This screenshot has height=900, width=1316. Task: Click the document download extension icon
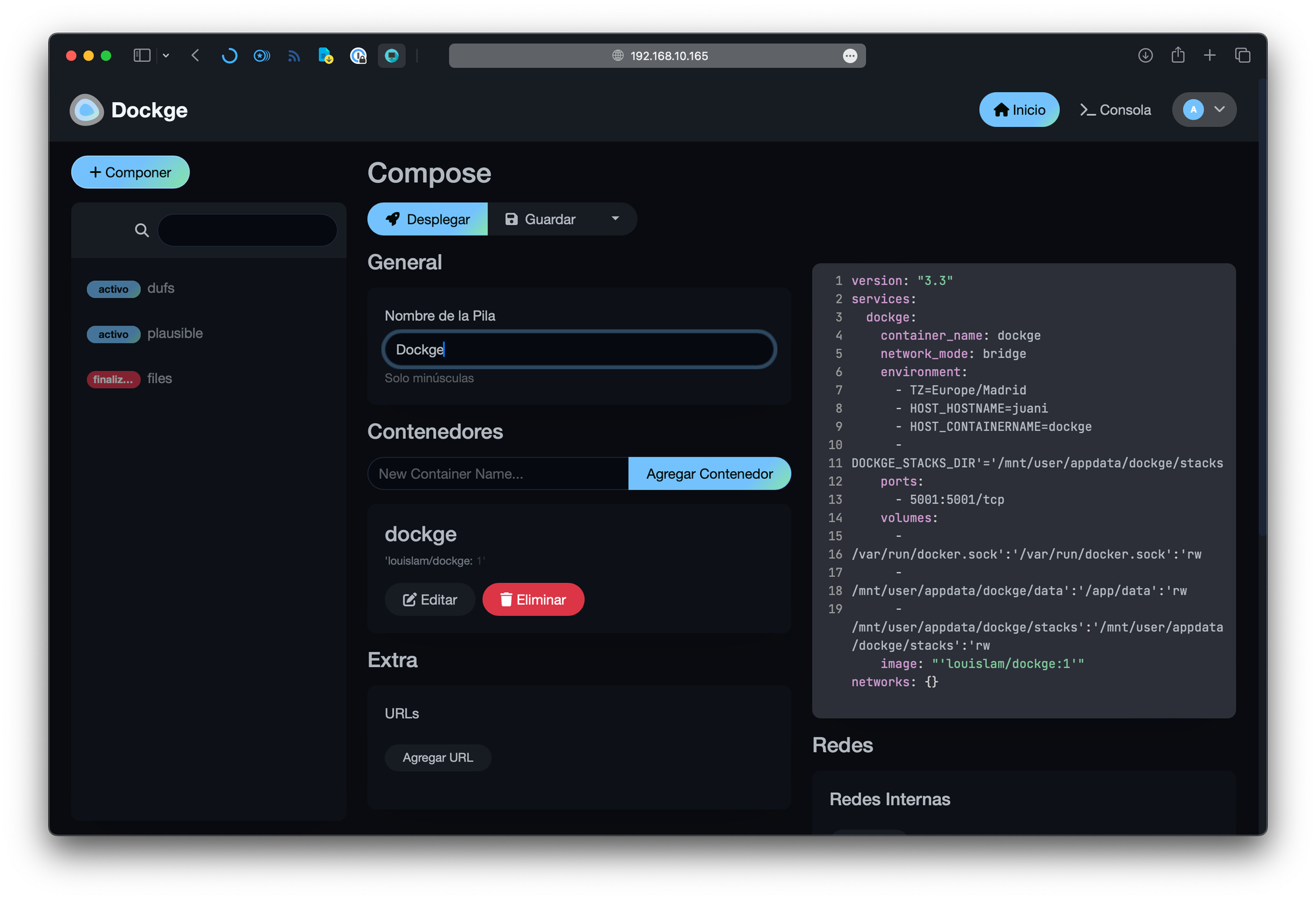click(x=326, y=56)
